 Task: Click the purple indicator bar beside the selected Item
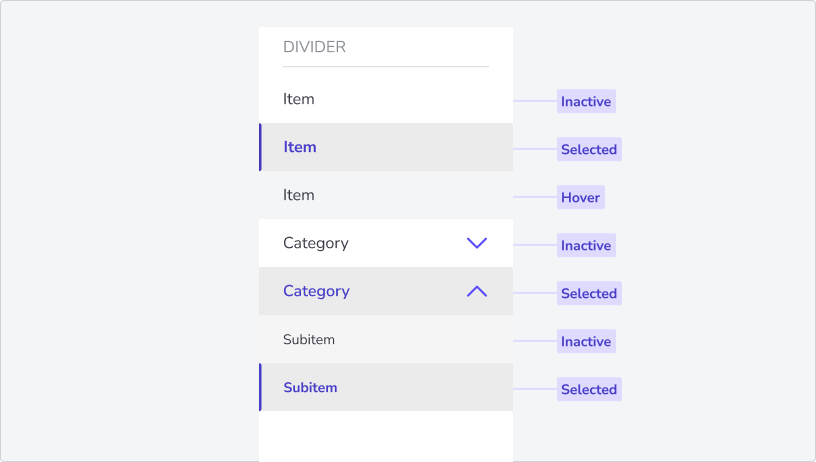point(260,147)
